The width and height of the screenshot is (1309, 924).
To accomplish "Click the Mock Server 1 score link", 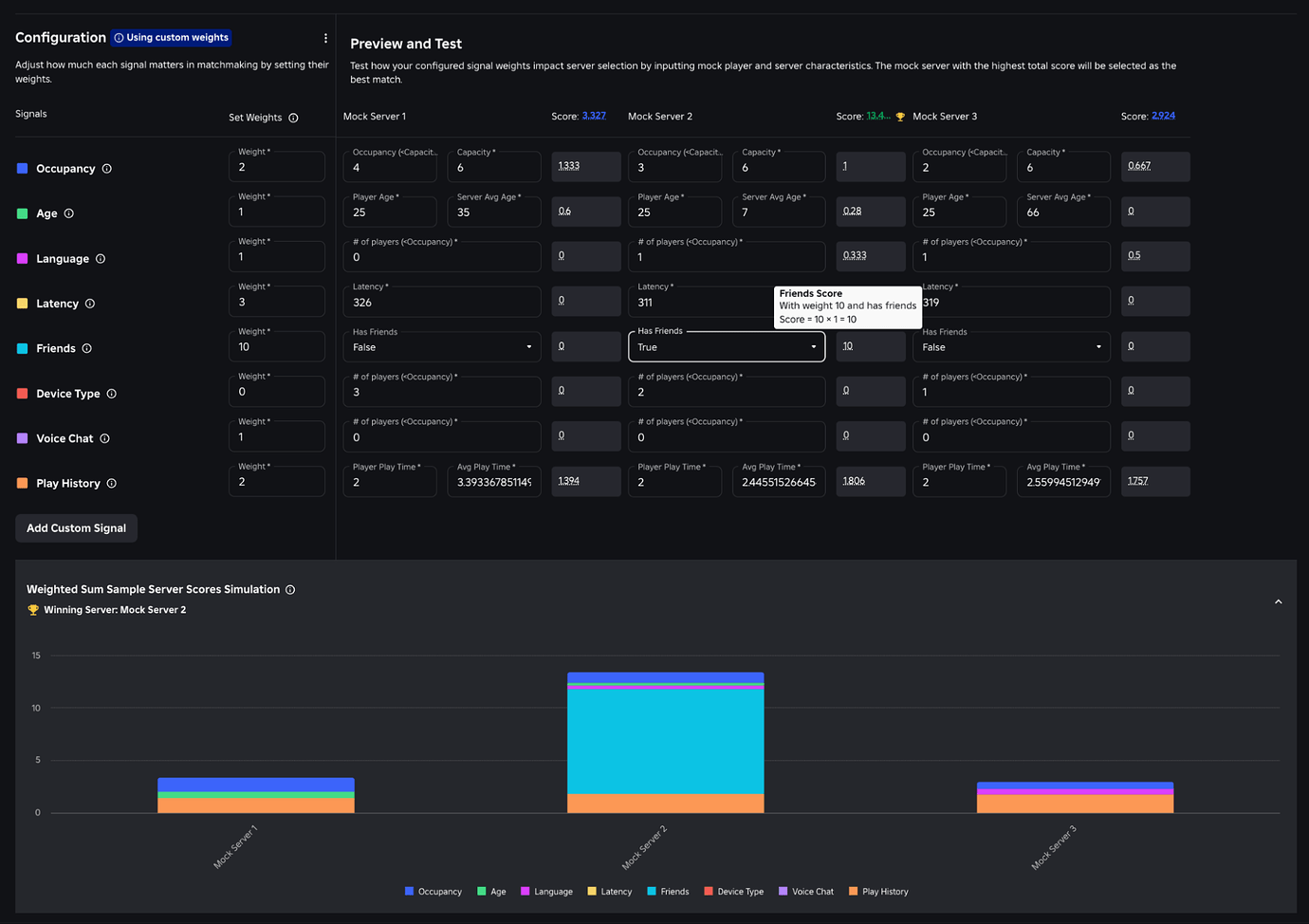I will click(595, 116).
